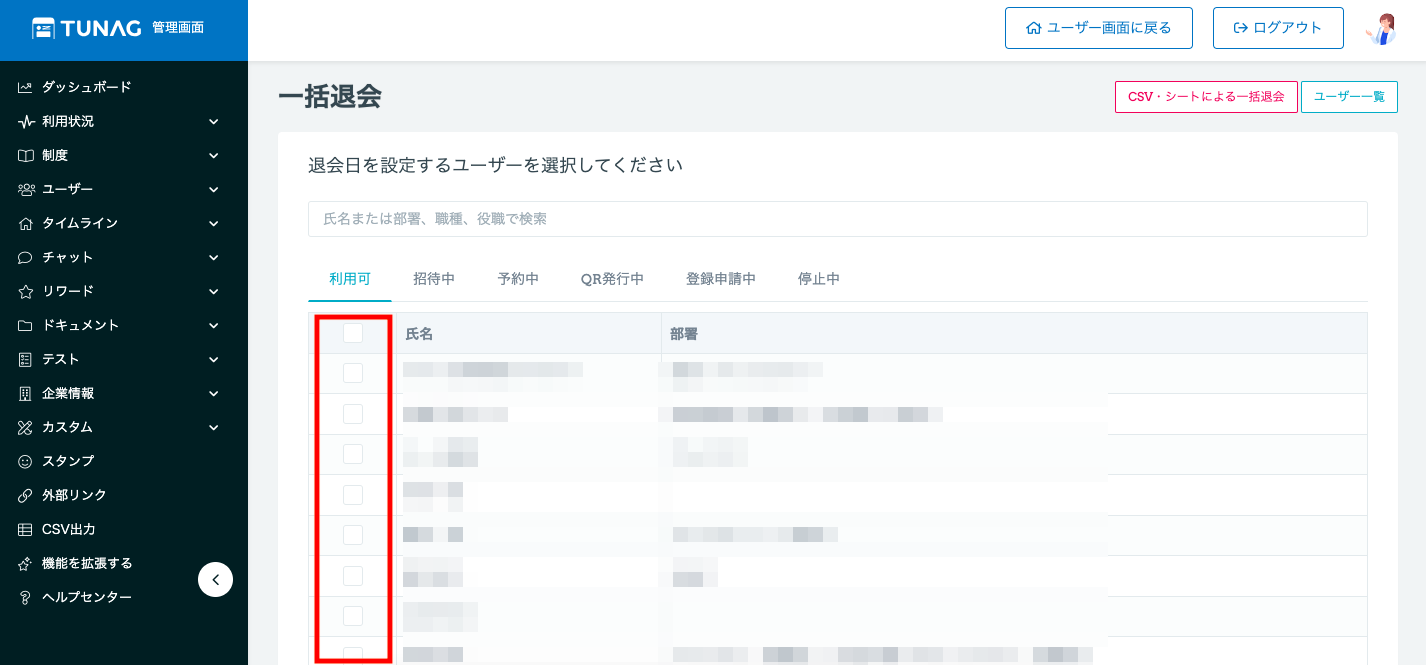
Task: Open スタンプ via its smiley icon
Action: click(x=26, y=461)
